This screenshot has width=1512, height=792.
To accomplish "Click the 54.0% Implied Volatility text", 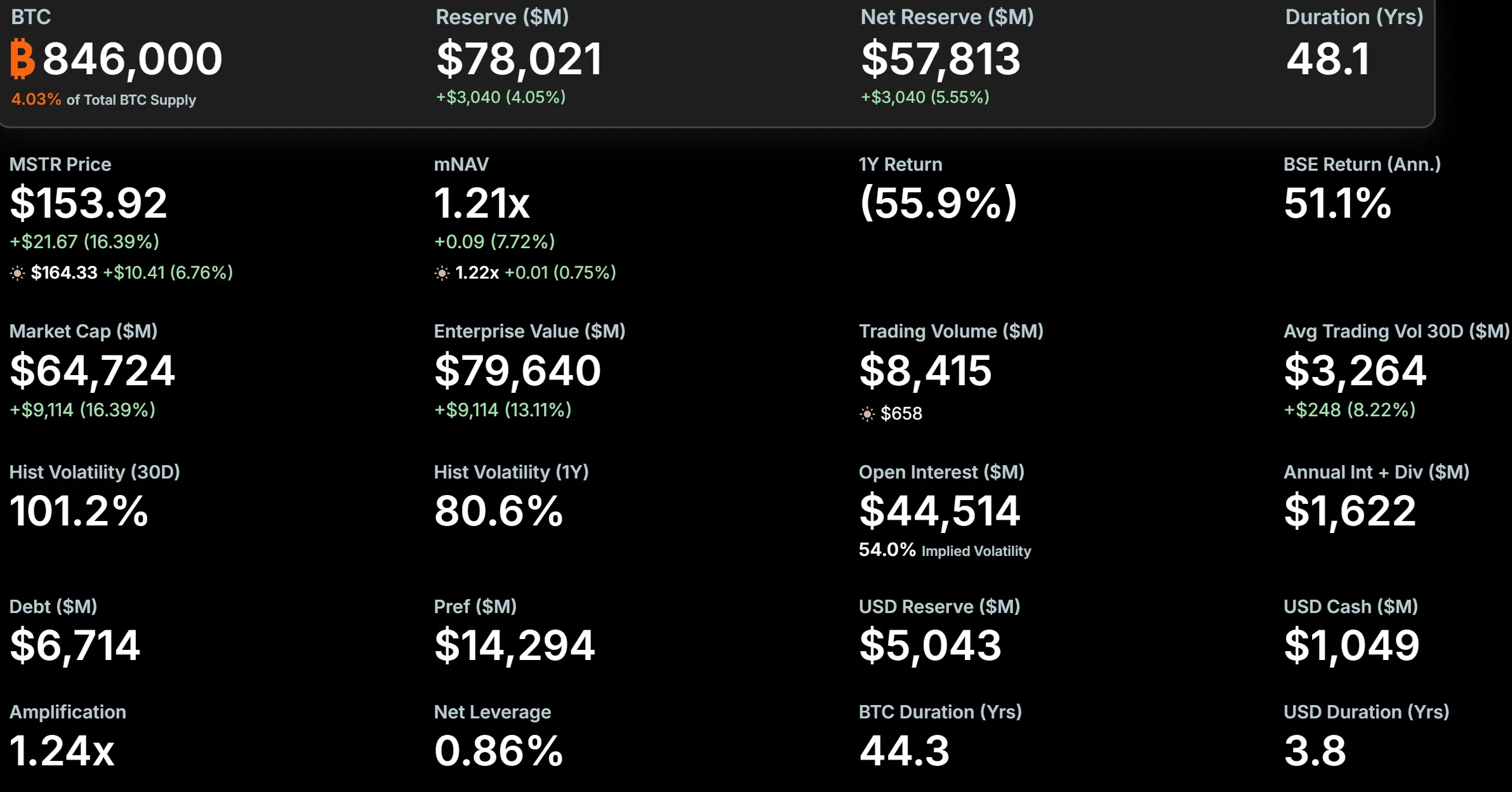I will coord(945,550).
